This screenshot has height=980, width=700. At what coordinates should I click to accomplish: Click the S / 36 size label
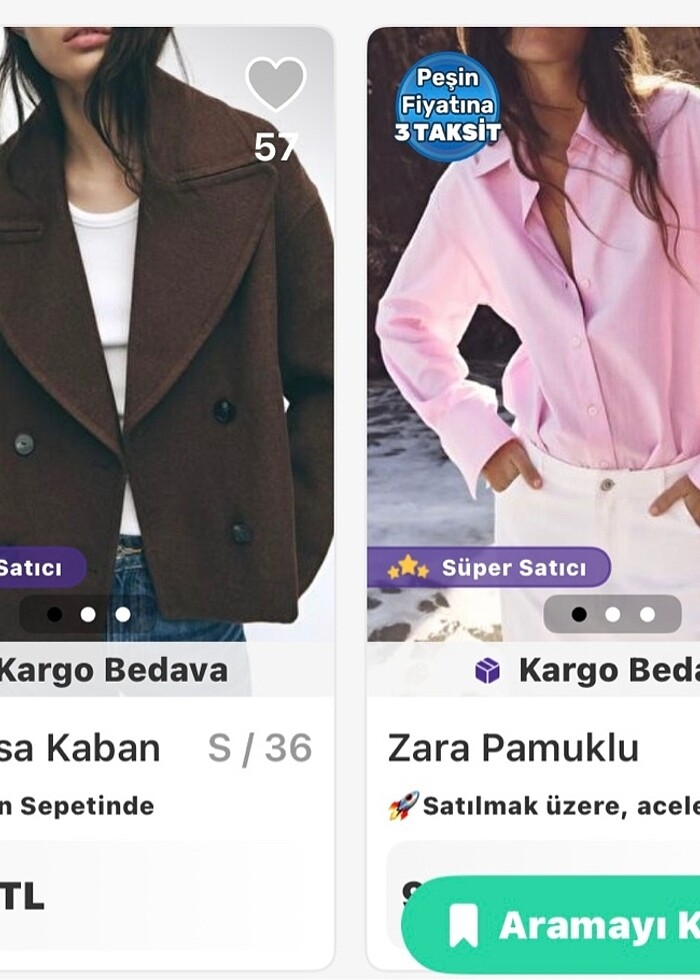point(260,748)
